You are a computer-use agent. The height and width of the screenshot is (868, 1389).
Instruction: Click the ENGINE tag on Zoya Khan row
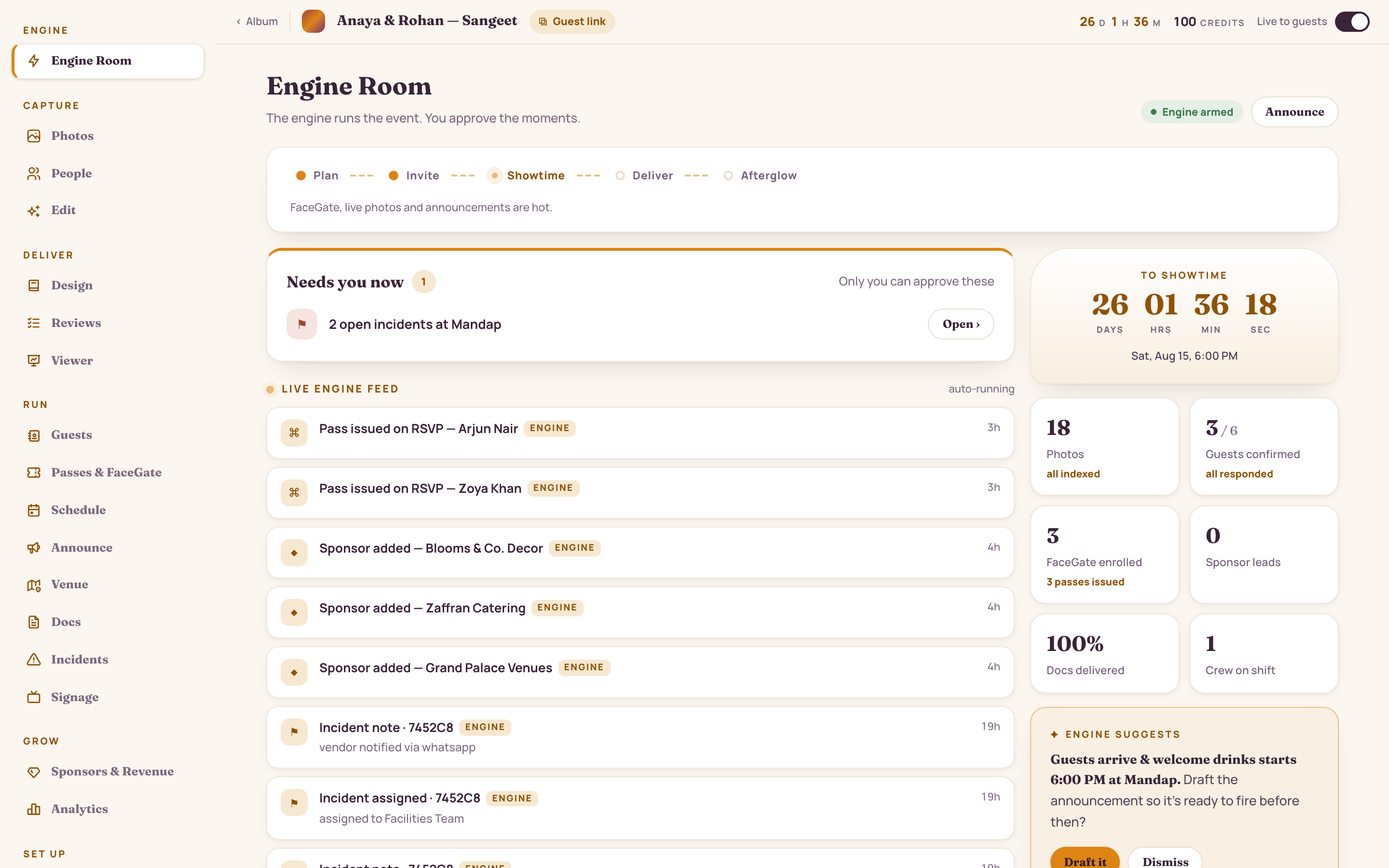pyautogui.click(x=553, y=488)
